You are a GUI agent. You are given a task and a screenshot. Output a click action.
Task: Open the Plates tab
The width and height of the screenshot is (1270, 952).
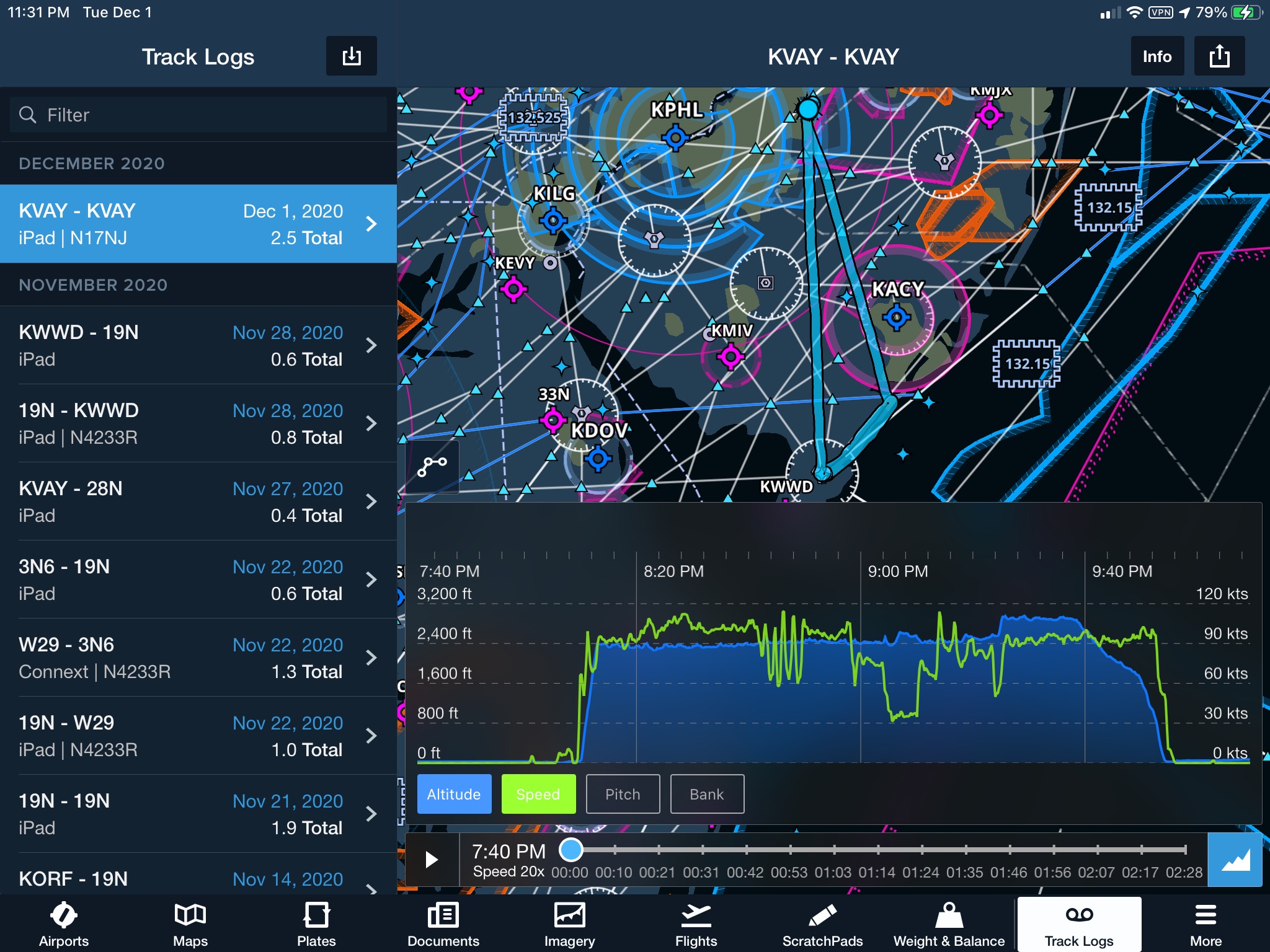(316, 924)
